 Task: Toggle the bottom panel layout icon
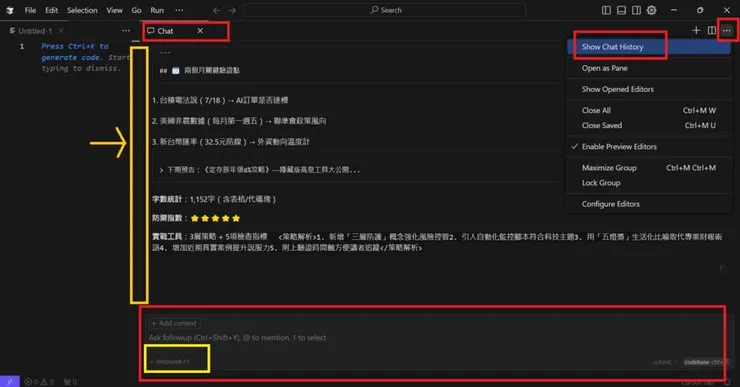point(622,10)
